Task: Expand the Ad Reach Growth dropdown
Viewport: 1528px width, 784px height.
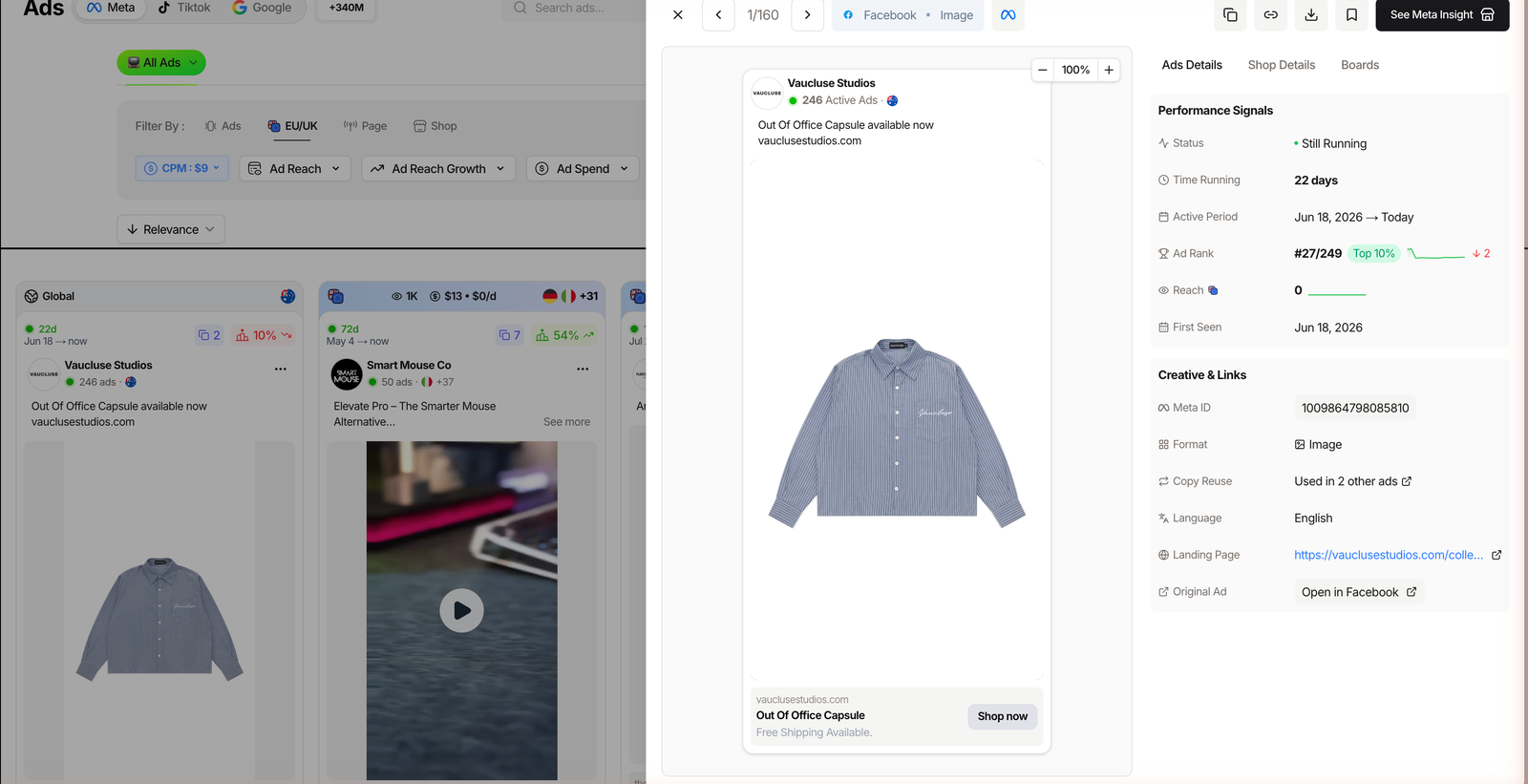Action: [x=438, y=169]
